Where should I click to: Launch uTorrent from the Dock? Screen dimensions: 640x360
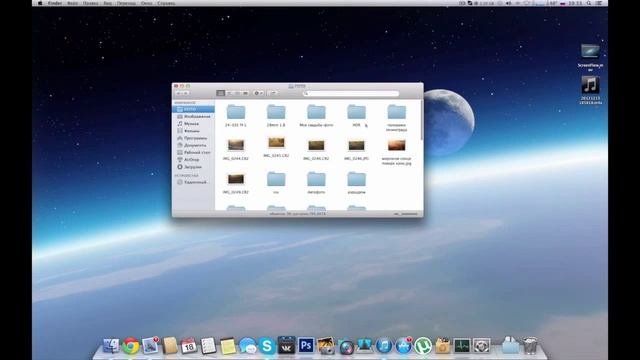[423, 346]
